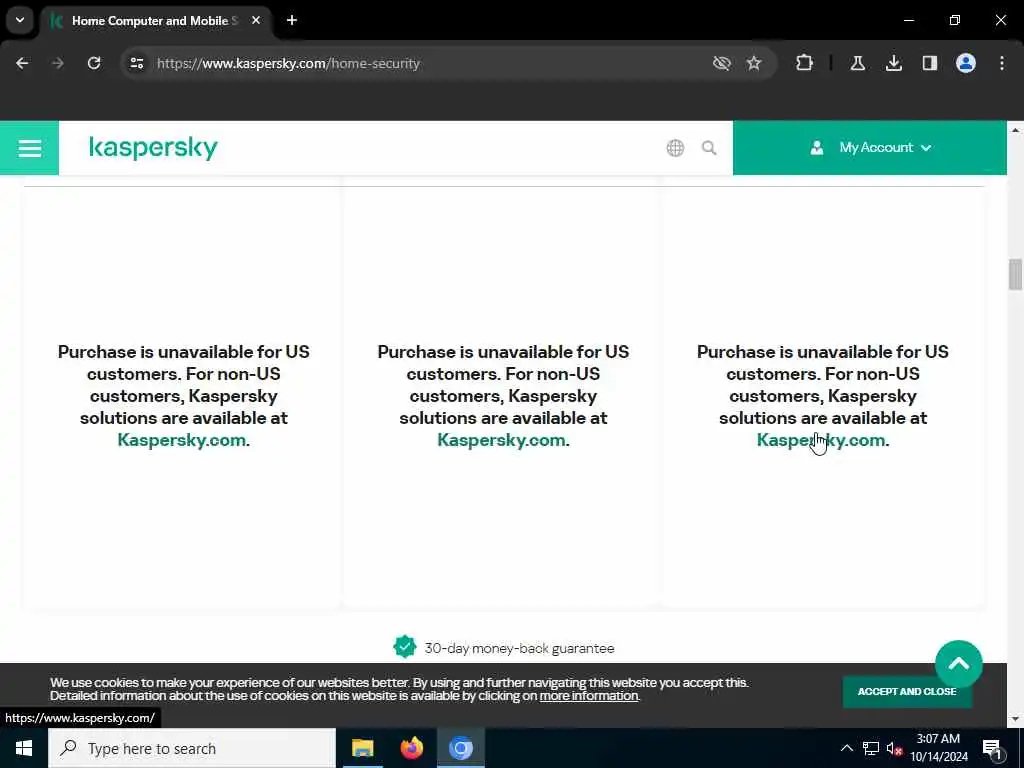Open Chrome Labs flask icon
Viewport: 1024px width, 768px height.
coord(857,63)
